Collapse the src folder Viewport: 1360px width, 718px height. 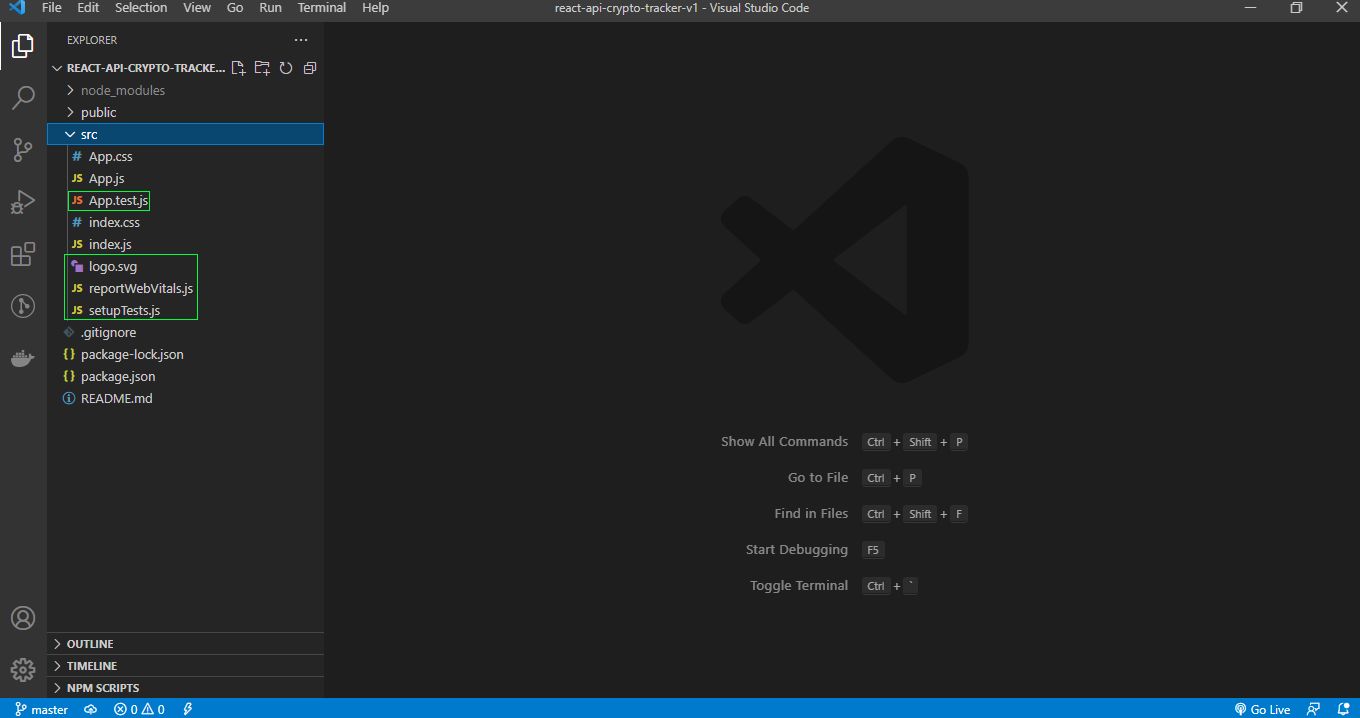[185, 134]
